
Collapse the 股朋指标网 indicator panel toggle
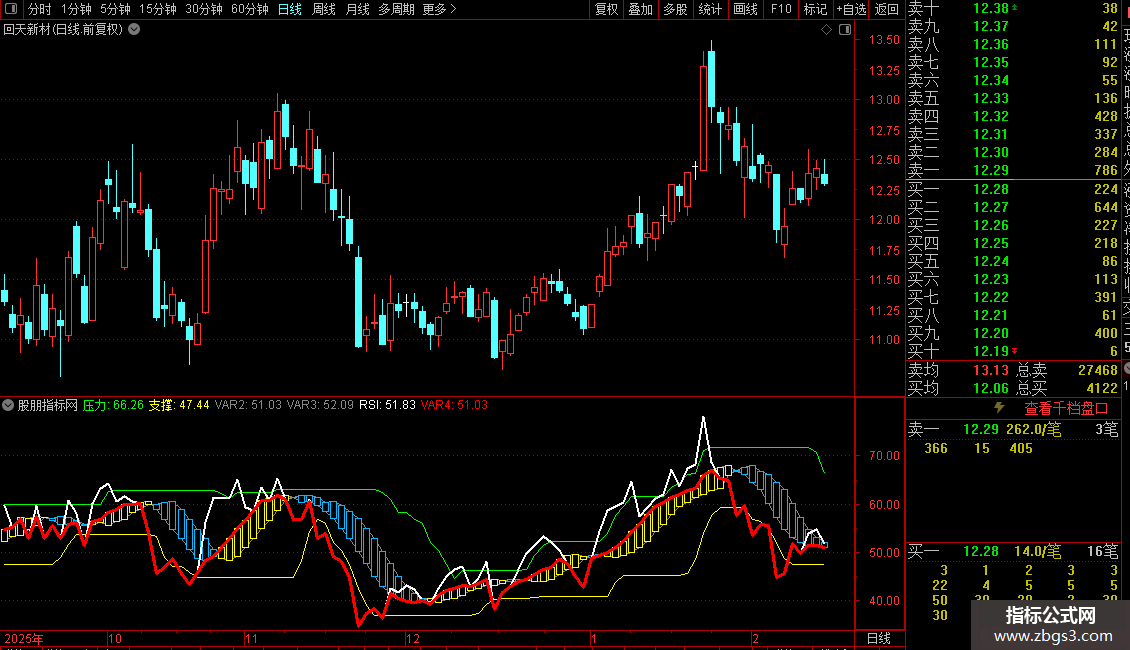click(x=8, y=405)
